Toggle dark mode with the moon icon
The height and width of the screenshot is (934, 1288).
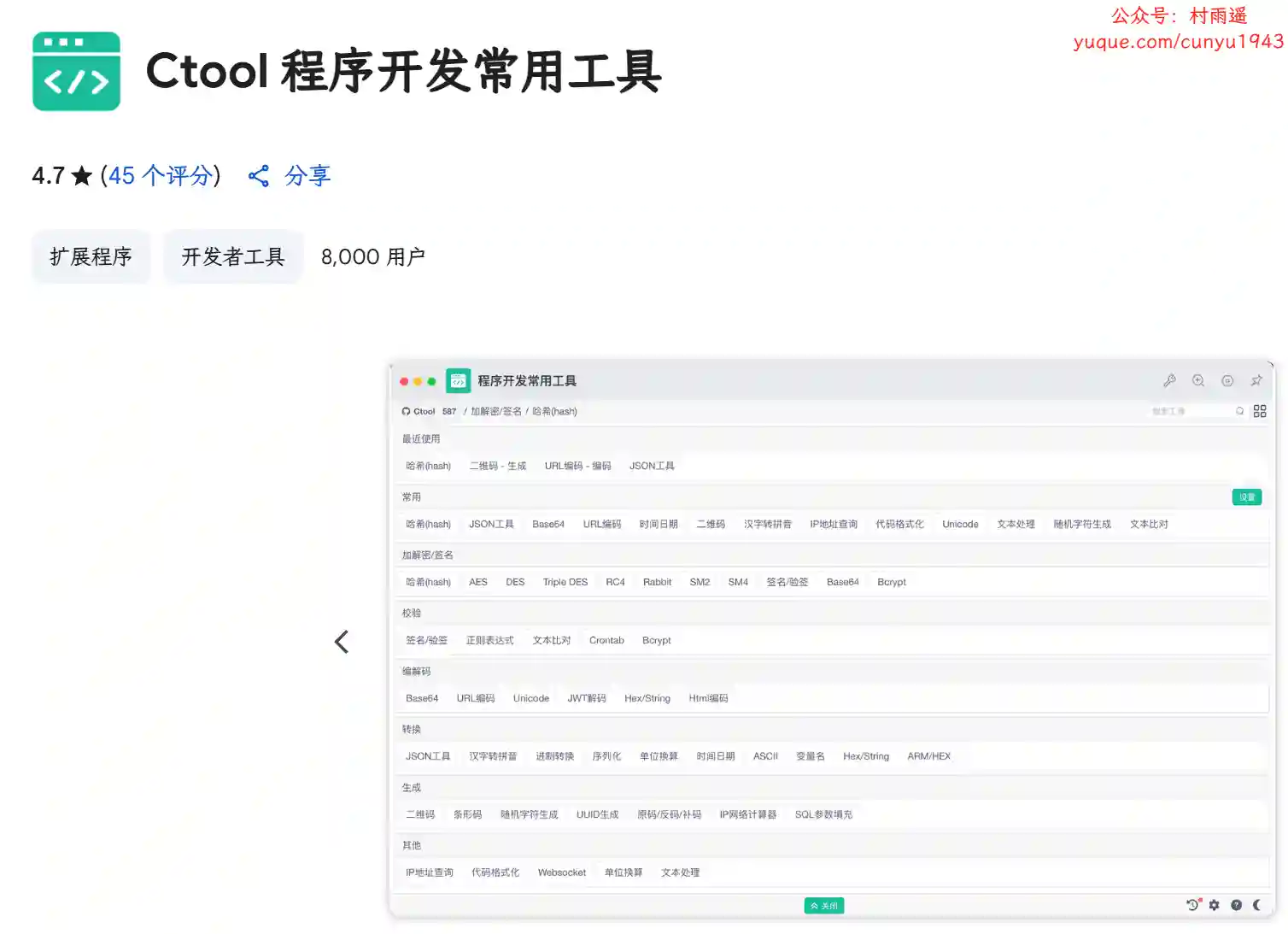tap(1257, 905)
